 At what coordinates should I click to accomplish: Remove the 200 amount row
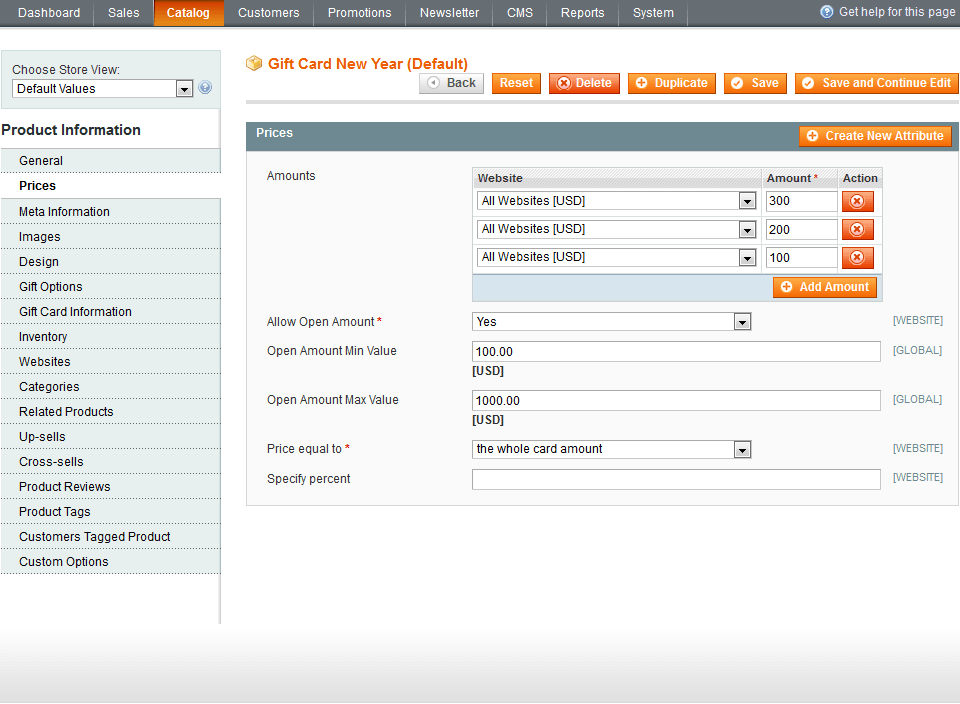click(857, 229)
